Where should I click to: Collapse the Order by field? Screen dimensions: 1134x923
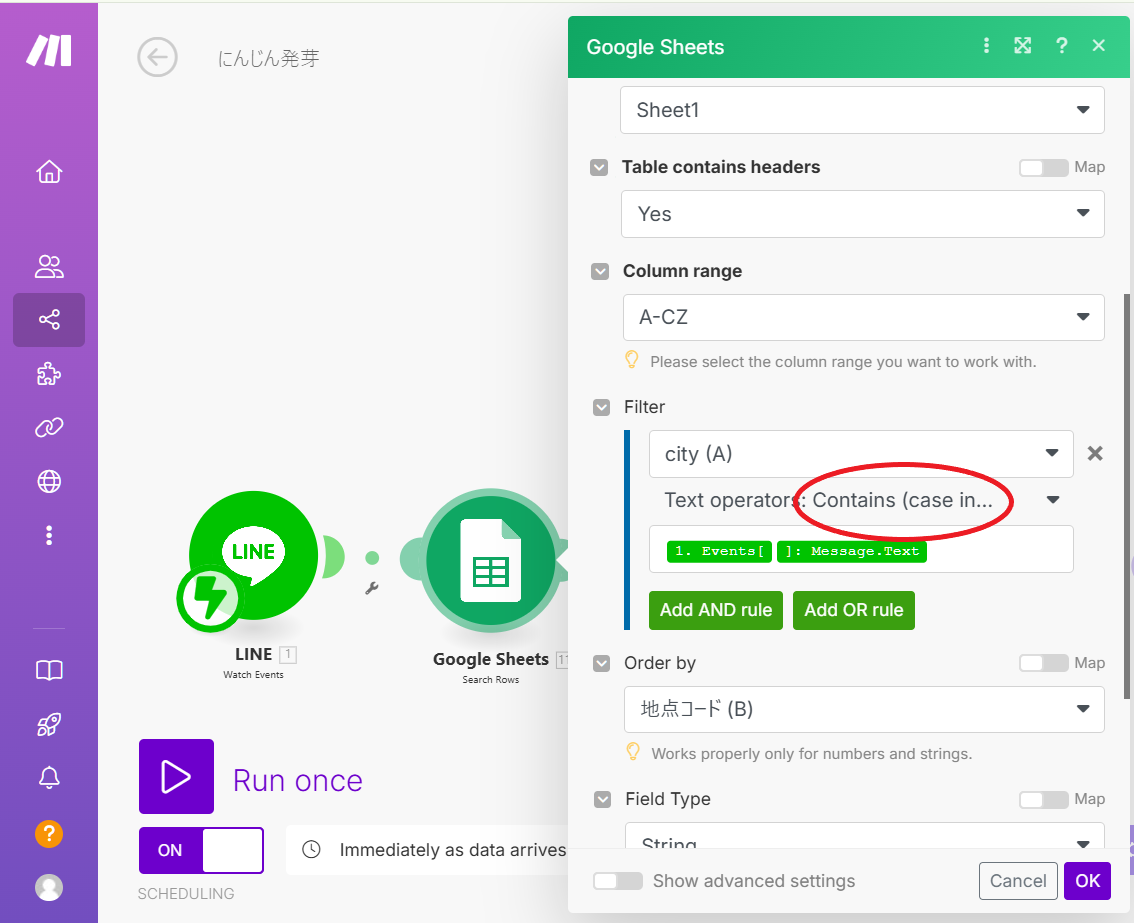coord(601,663)
